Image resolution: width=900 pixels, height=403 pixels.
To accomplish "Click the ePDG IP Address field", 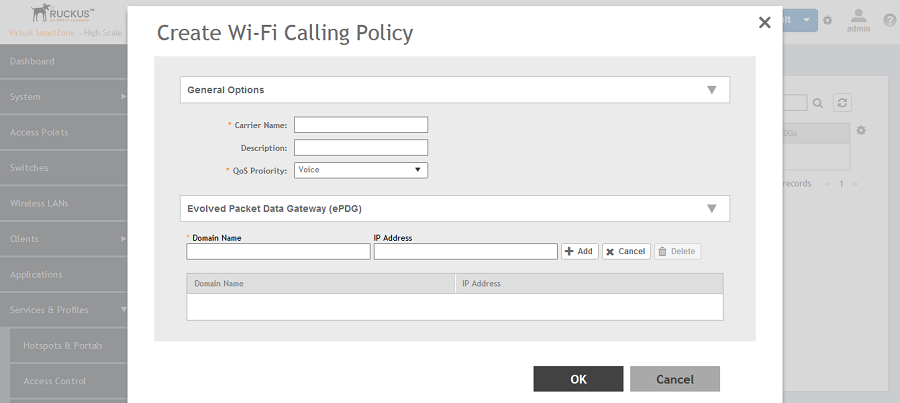I will [465, 251].
